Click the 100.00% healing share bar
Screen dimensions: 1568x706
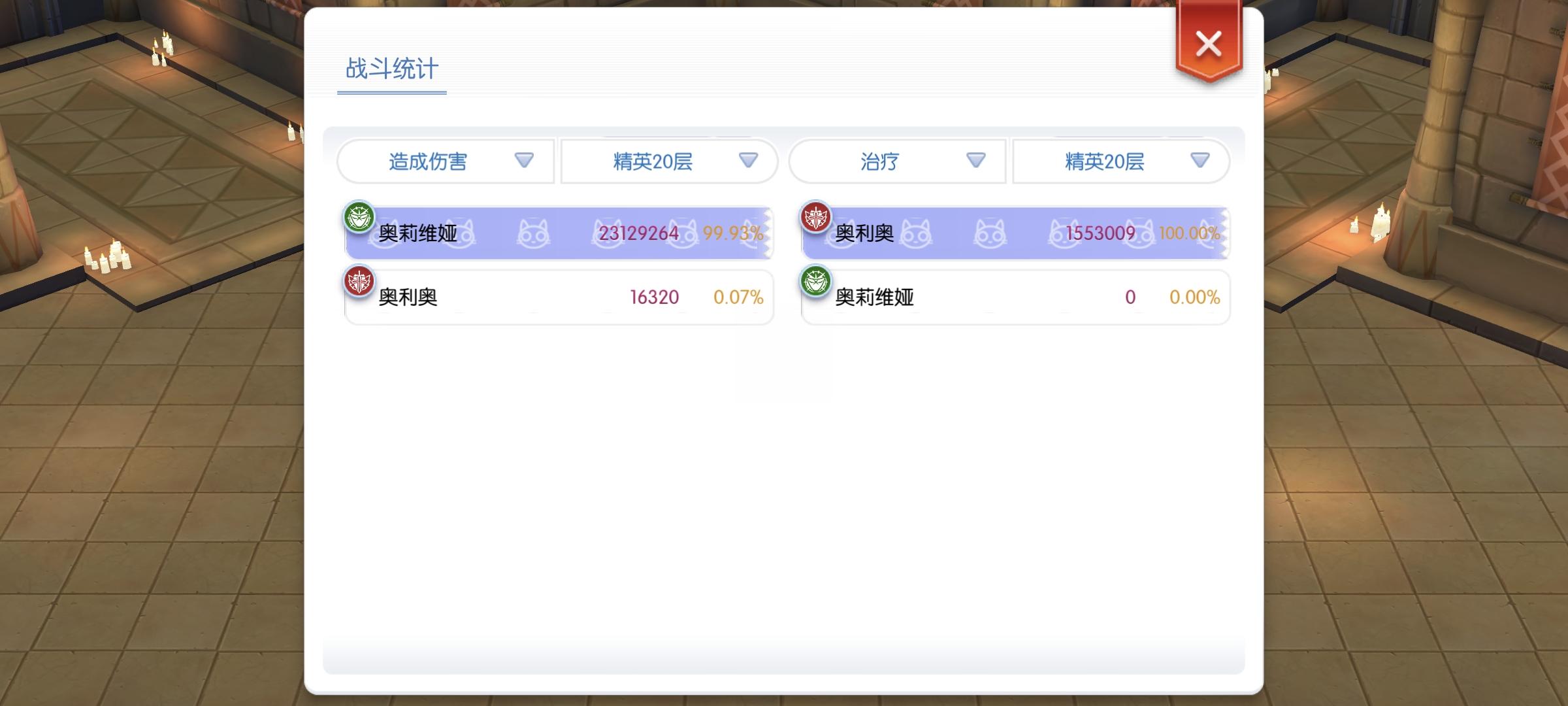tap(1189, 233)
